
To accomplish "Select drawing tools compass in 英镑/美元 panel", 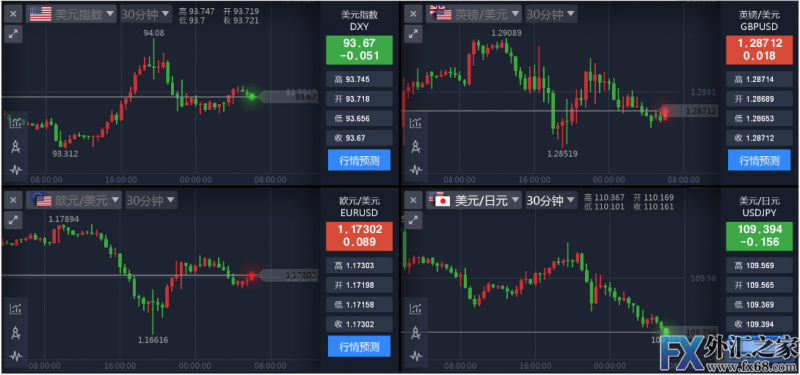I will pyautogui.click(x=416, y=147).
